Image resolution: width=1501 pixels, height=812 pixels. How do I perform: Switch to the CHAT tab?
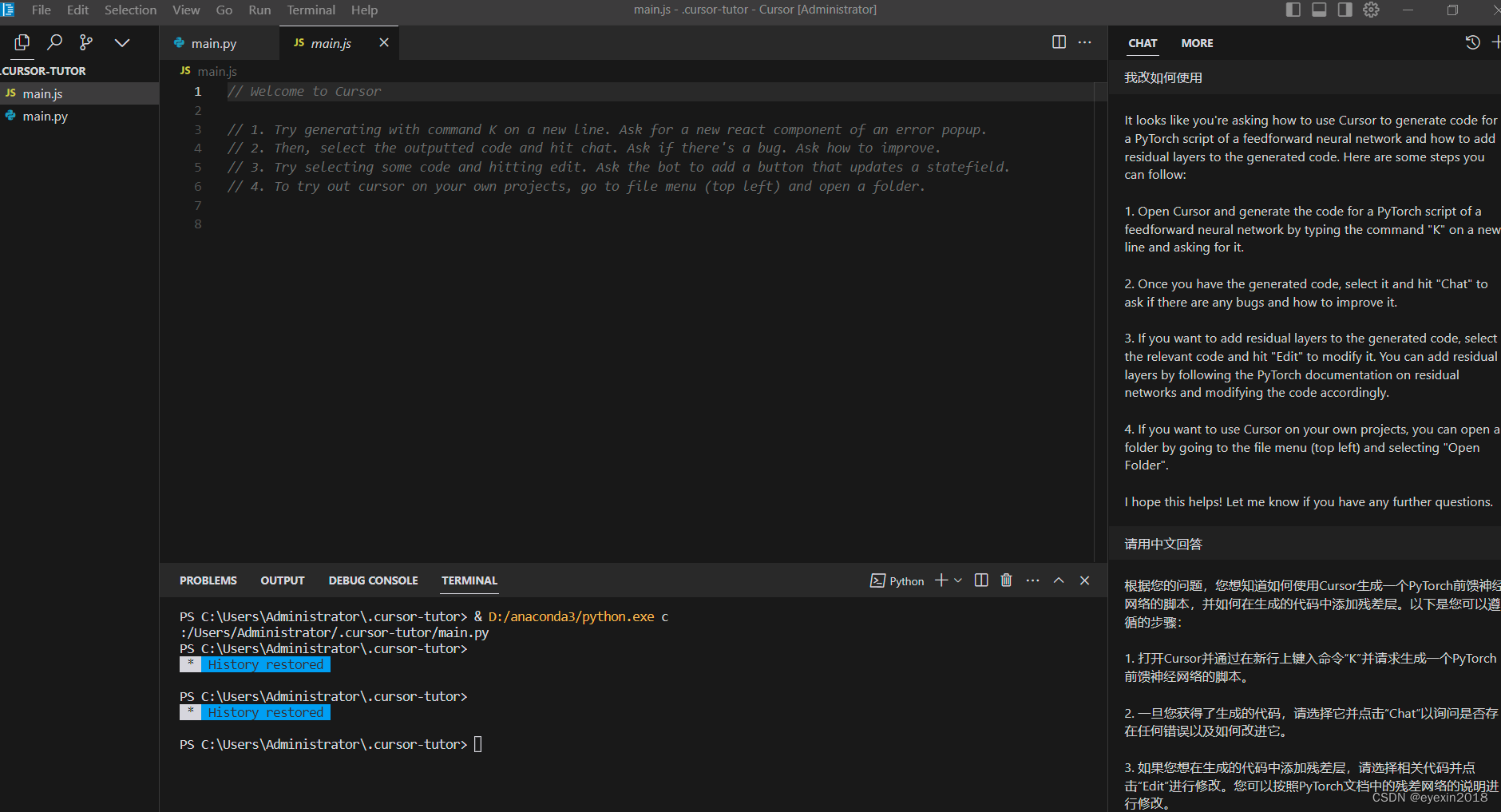point(1143,43)
